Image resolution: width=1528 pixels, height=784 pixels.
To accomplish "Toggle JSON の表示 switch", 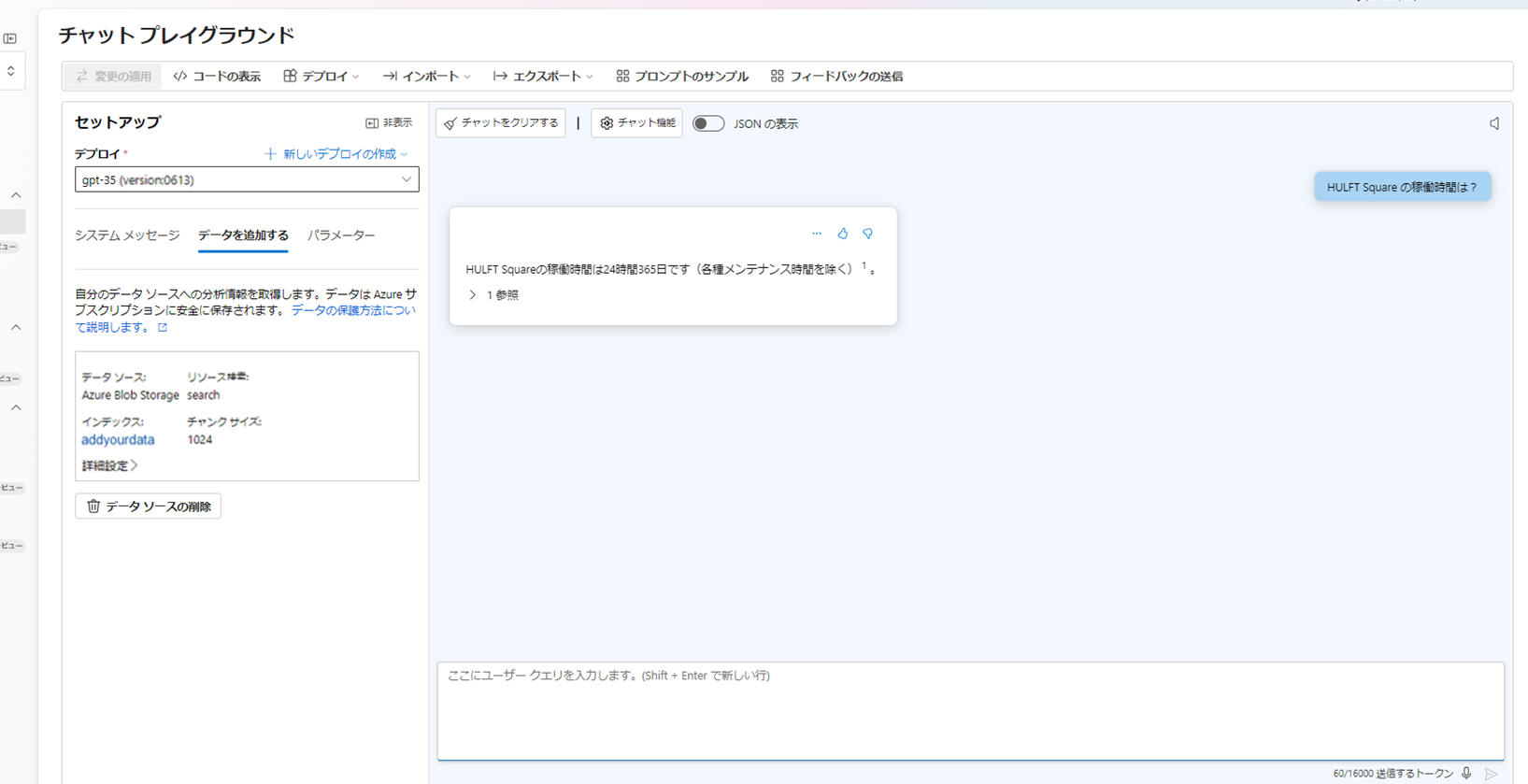I will pos(708,123).
